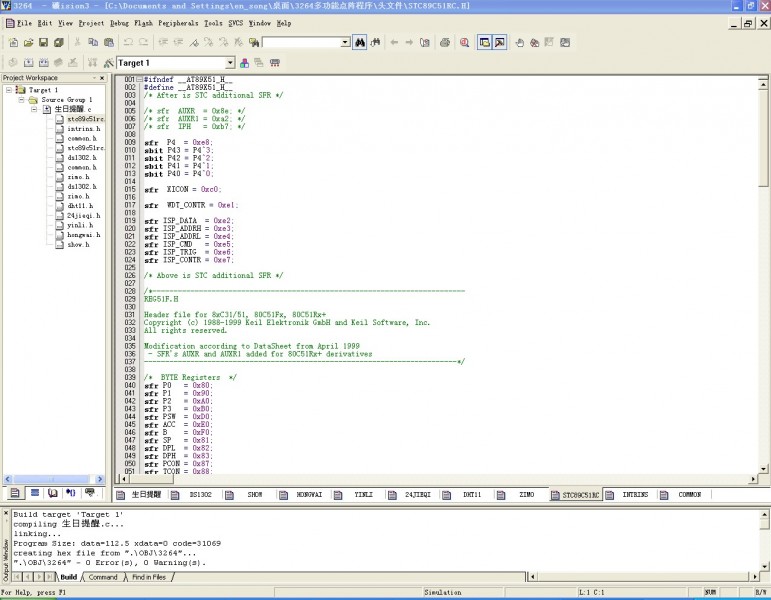Open the Peripherals menu

coord(176,22)
